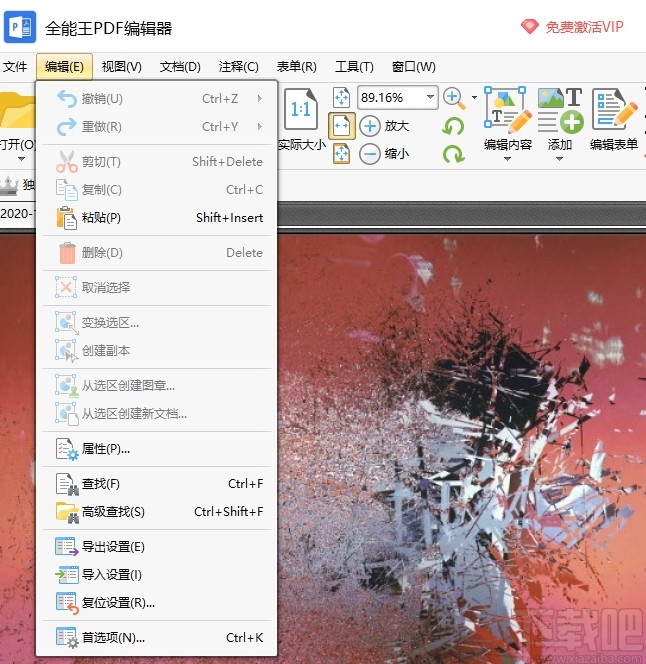Click the 从选区创建图章... icon
Image resolution: width=646 pixels, height=664 pixels.
click(67, 386)
